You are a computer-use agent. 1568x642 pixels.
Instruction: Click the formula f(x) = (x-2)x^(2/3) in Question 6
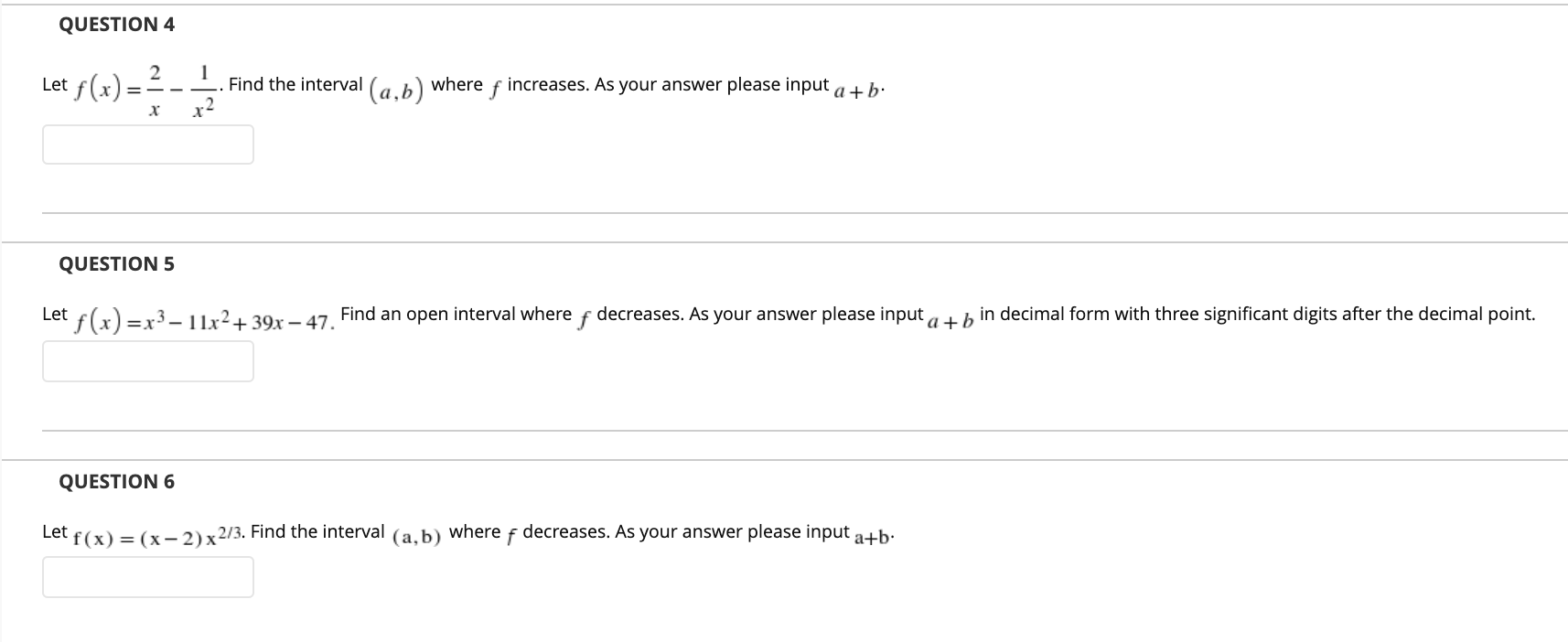click(x=156, y=535)
